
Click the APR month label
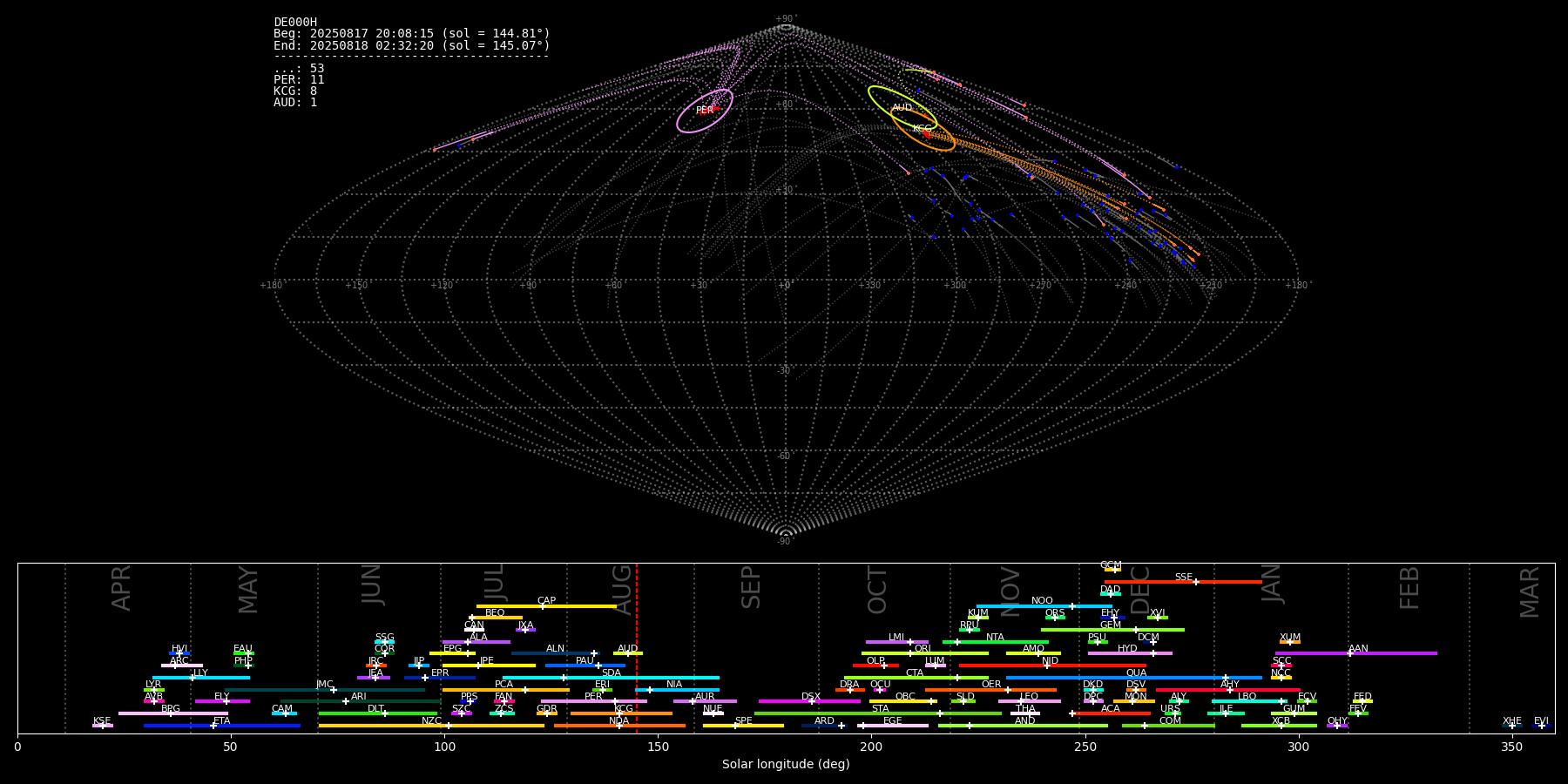(x=122, y=588)
